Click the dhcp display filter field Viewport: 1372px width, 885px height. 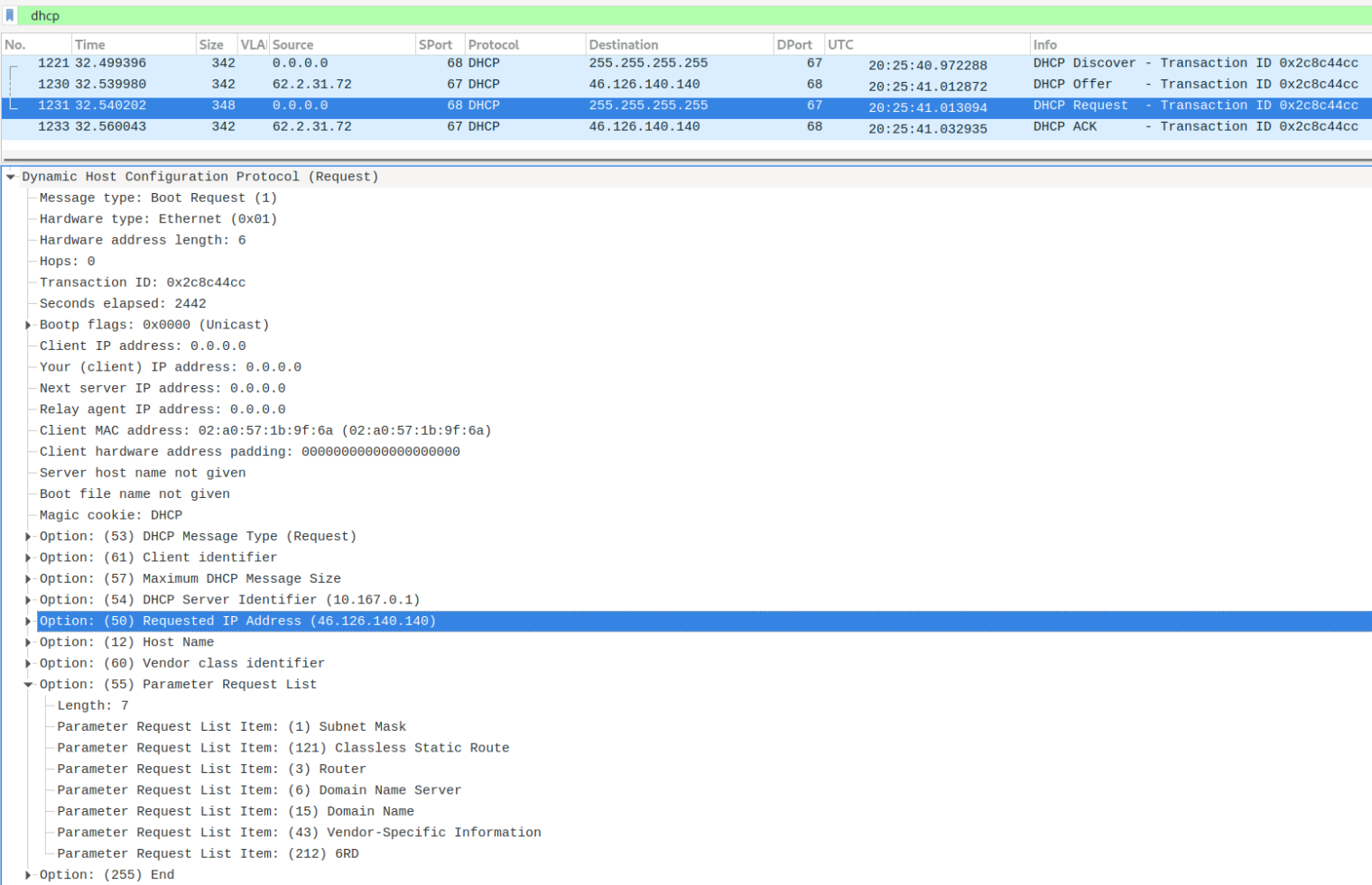[x=632, y=15]
